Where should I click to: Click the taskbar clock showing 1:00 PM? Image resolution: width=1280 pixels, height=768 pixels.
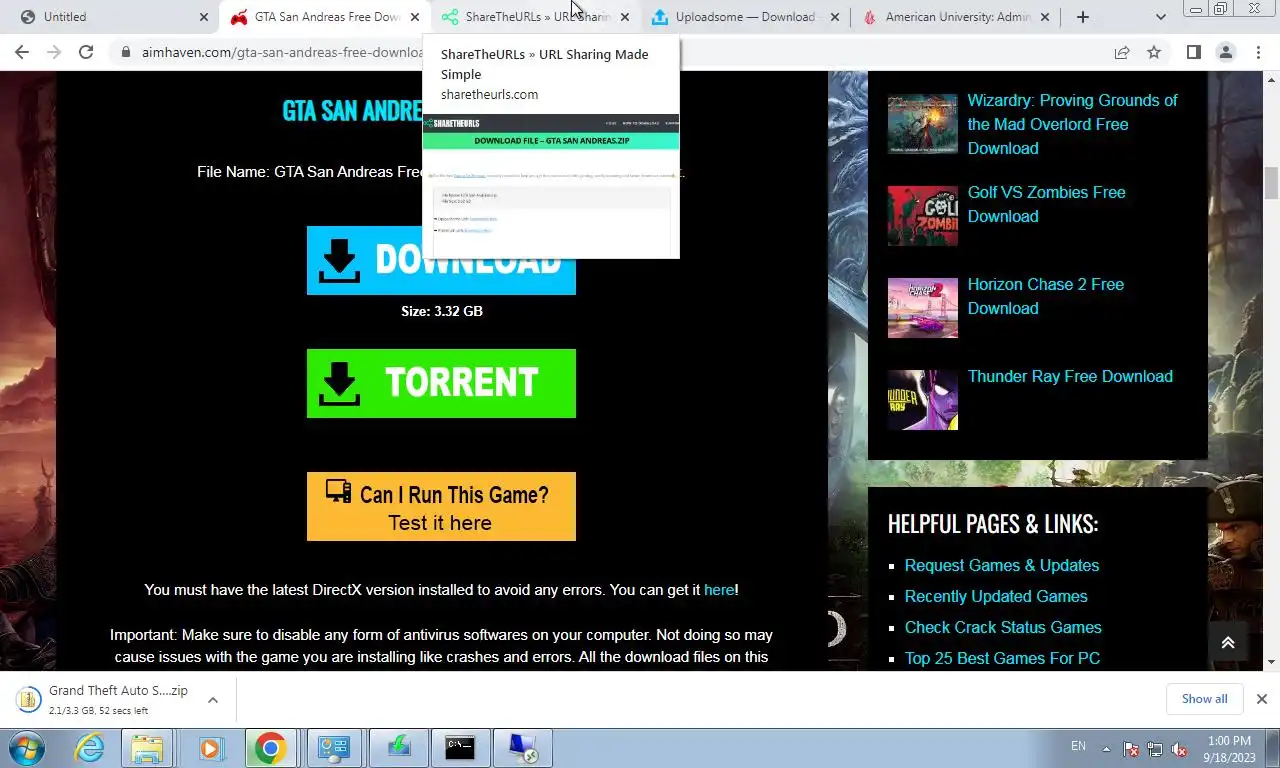tap(1228, 748)
